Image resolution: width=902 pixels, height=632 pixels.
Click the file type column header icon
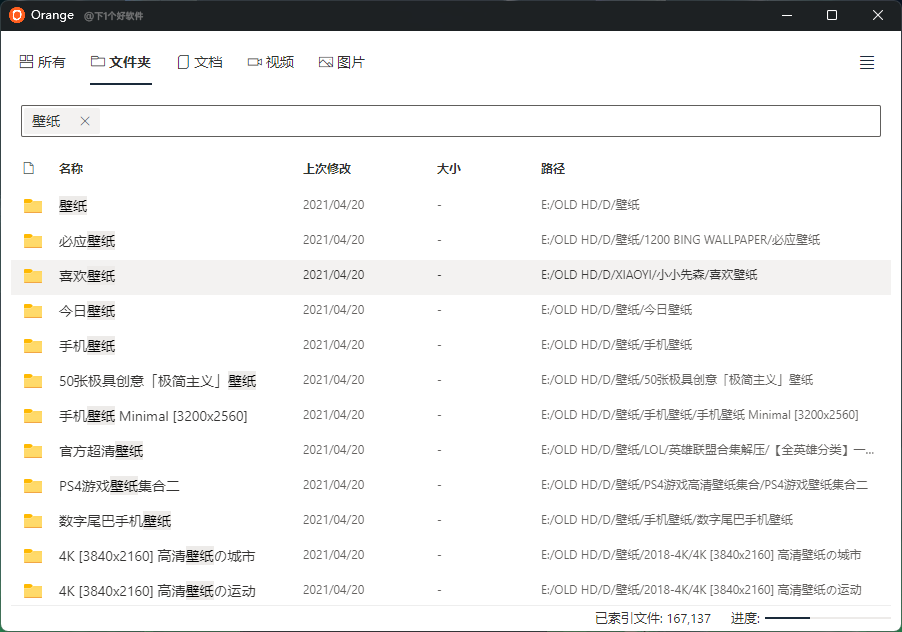(29, 169)
